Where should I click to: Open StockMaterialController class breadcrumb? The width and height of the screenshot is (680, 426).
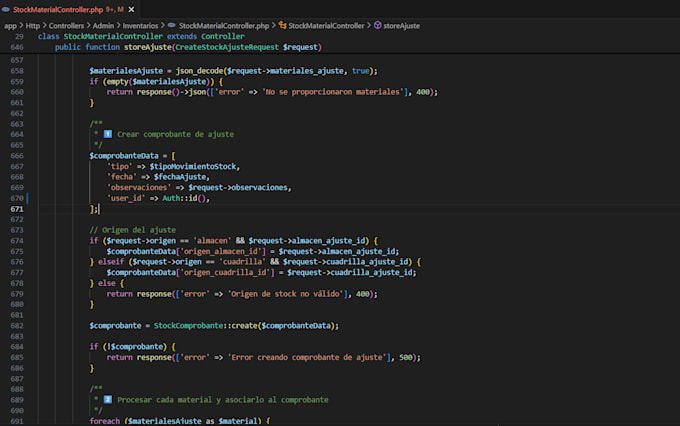pyautogui.click(x=326, y=26)
